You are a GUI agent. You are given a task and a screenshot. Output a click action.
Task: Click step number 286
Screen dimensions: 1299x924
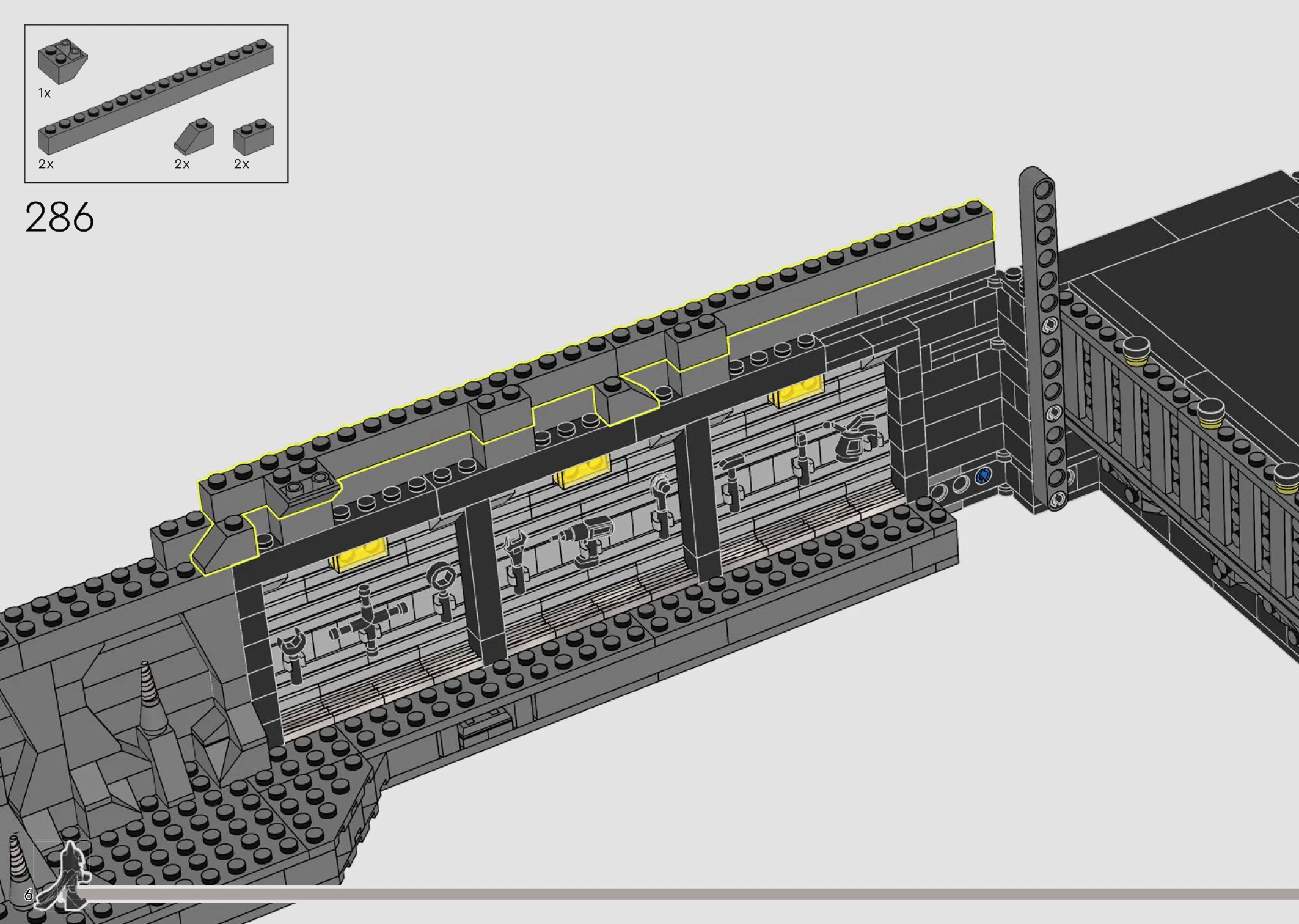(59, 217)
